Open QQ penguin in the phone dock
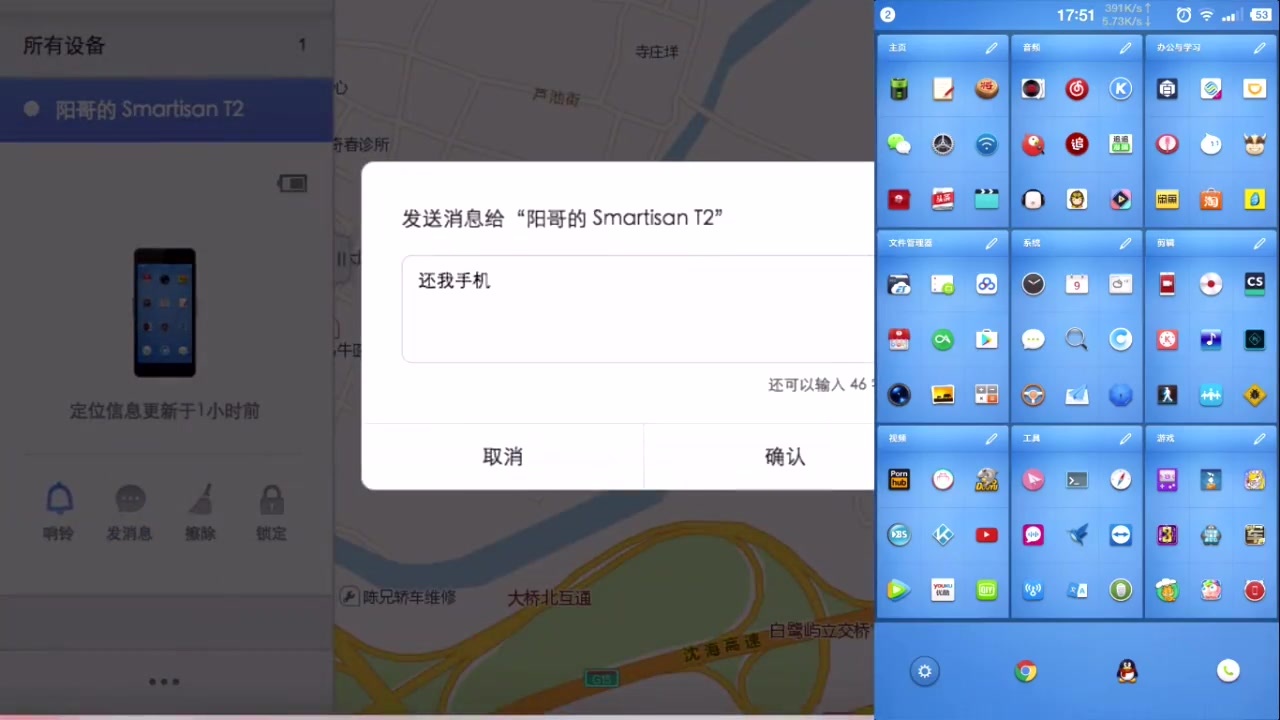1280x720 pixels. click(1127, 672)
